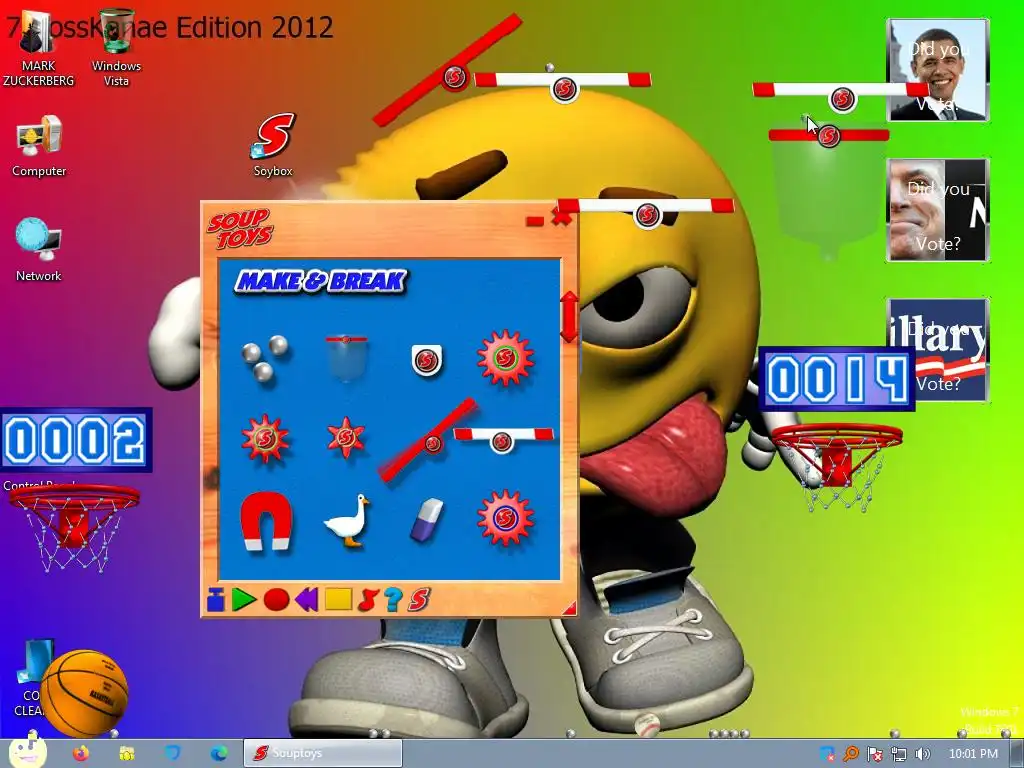Click the network tray icon
Image resolution: width=1024 pixels, height=768 pixels.
click(899, 754)
